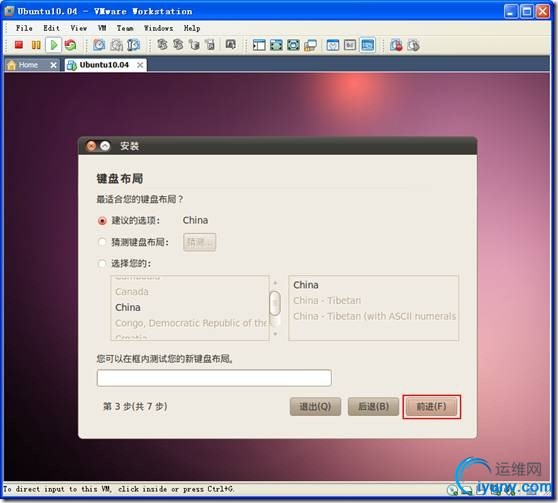Click the Take Snapshot toolbar icon
The image size is (558, 503).
click(99, 45)
